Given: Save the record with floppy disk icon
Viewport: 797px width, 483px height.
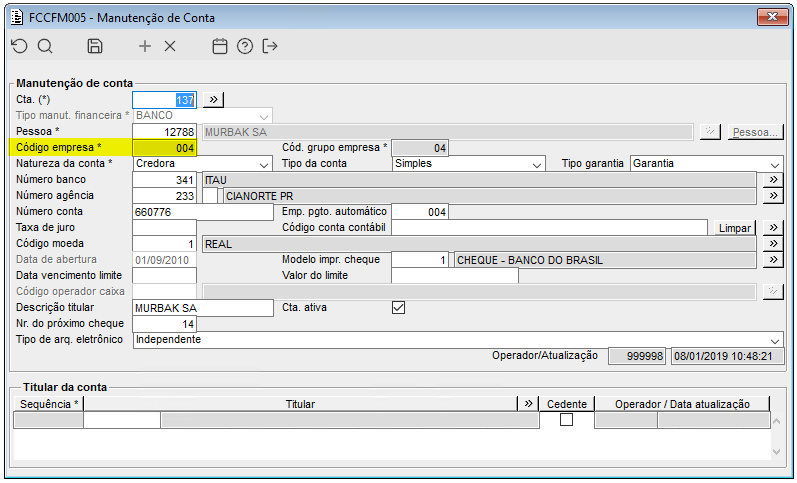Looking at the screenshot, I should tap(95, 46).
